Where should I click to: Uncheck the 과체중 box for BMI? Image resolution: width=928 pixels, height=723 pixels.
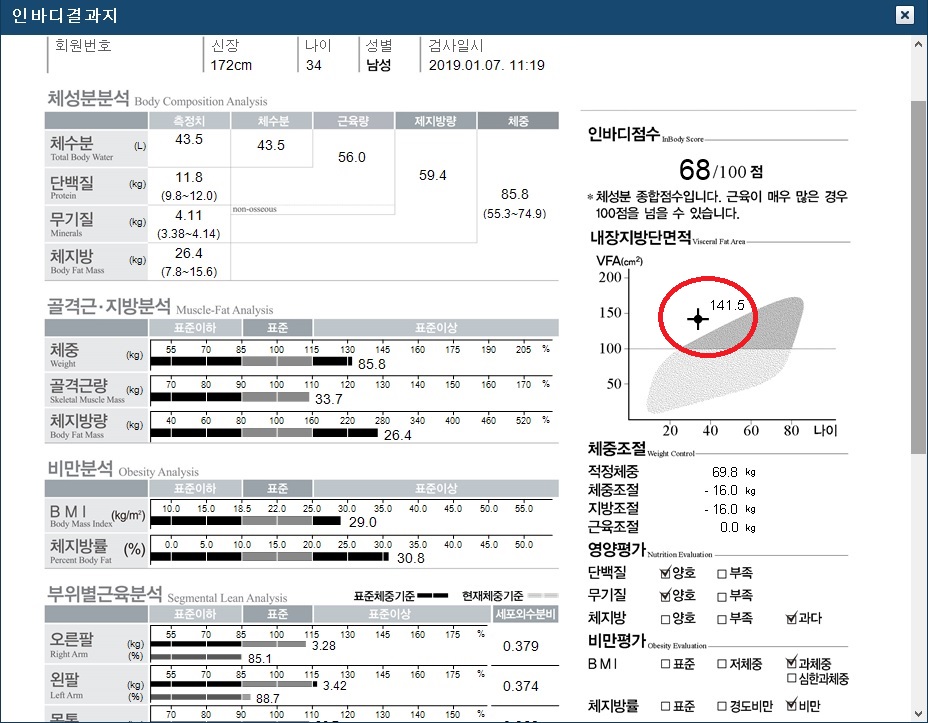click(790, 662)
